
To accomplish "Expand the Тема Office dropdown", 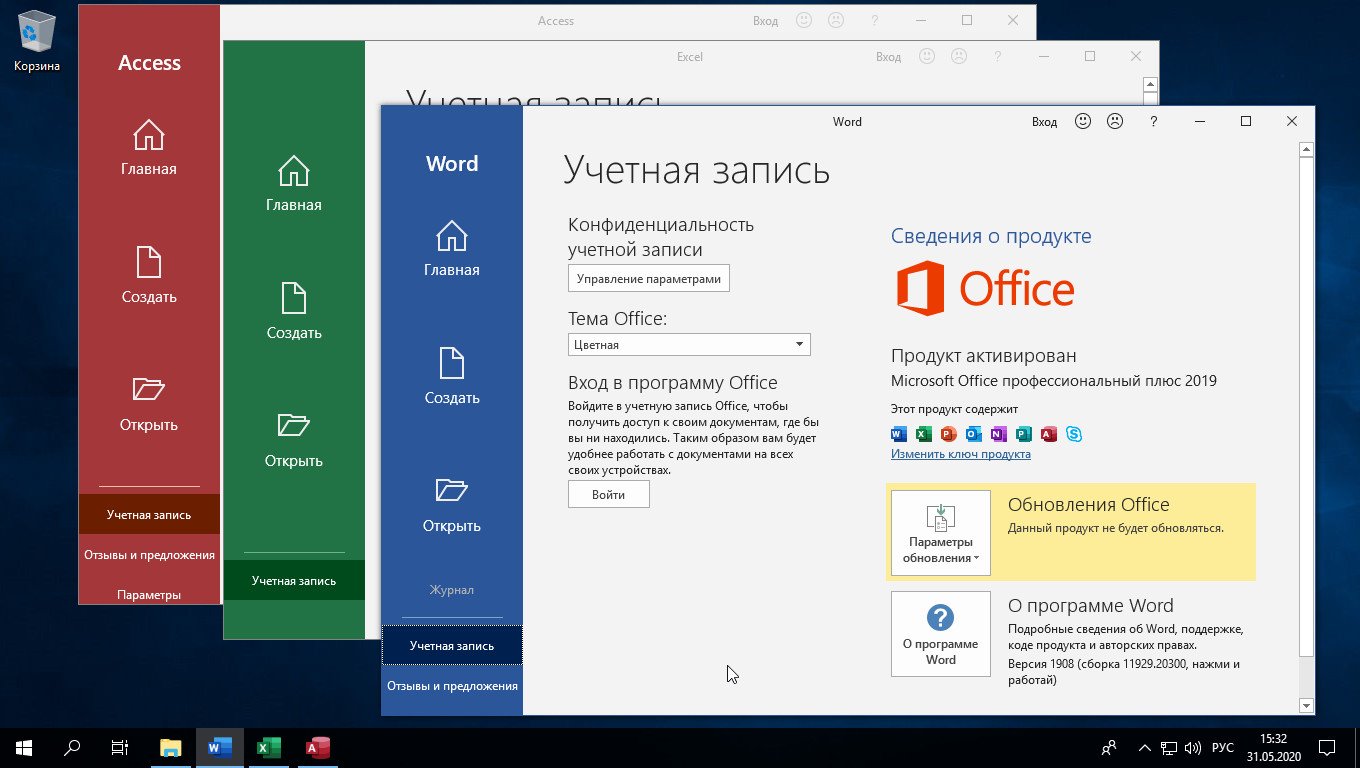I will (689, 344).
